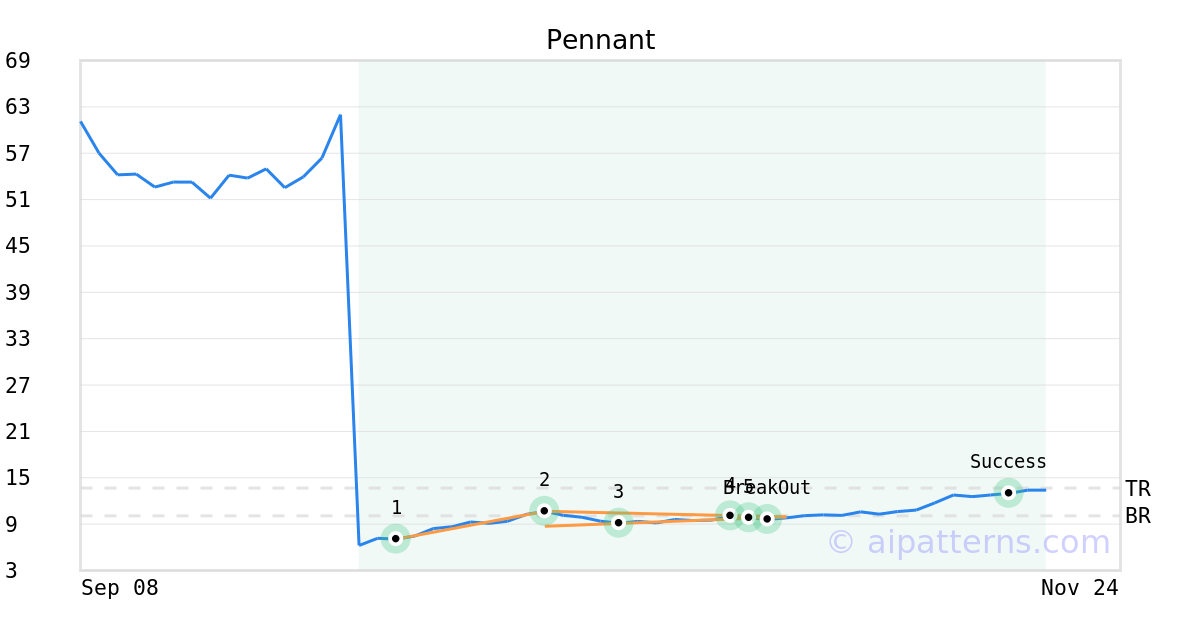1200x630 pixels.
Task: Click the 69 y-axis label
Action: [x=18, y=61]
